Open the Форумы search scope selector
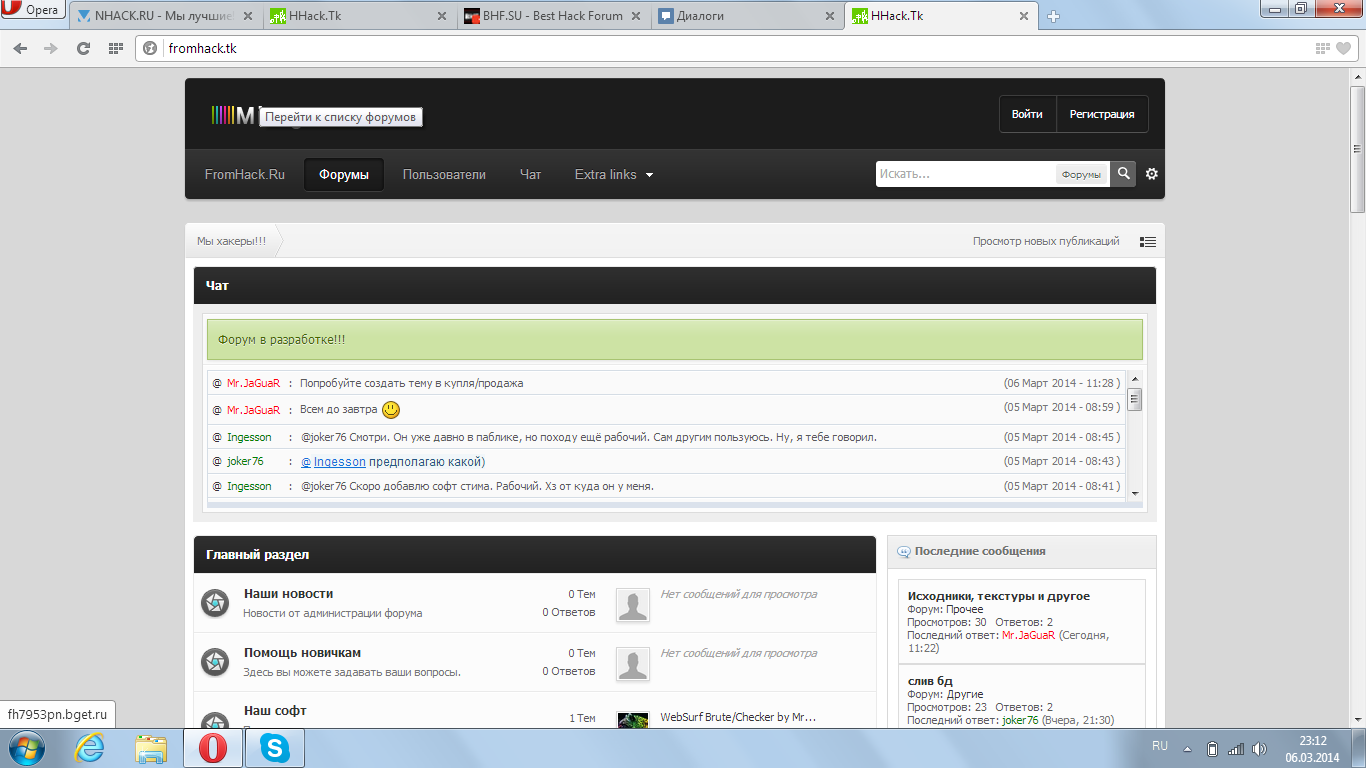Screen dimensions: 1366x768 point(1081,174)
